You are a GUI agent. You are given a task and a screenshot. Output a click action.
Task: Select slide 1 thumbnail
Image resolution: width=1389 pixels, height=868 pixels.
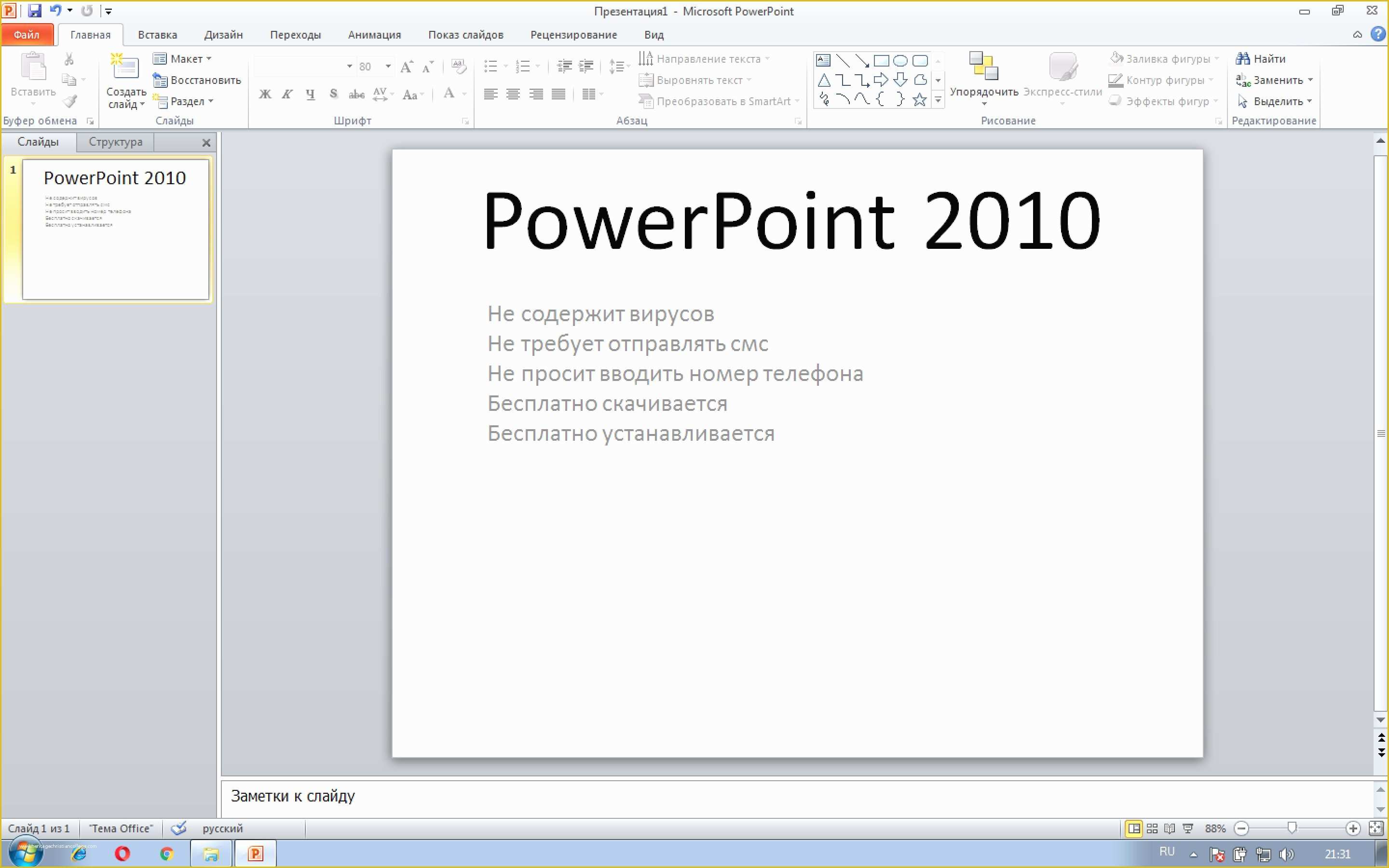[115, 229]
